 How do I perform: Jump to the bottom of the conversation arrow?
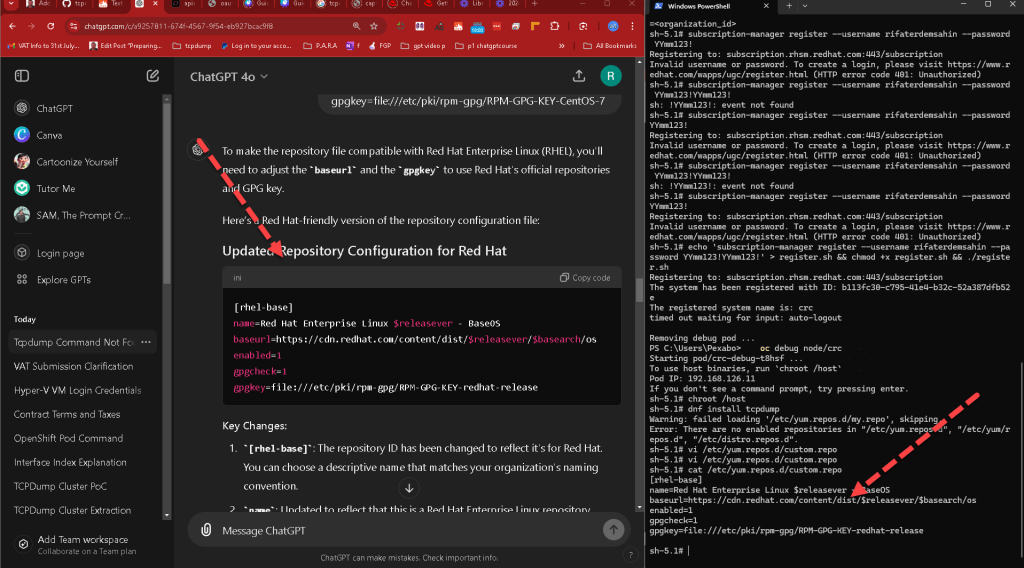coord(409,488)
